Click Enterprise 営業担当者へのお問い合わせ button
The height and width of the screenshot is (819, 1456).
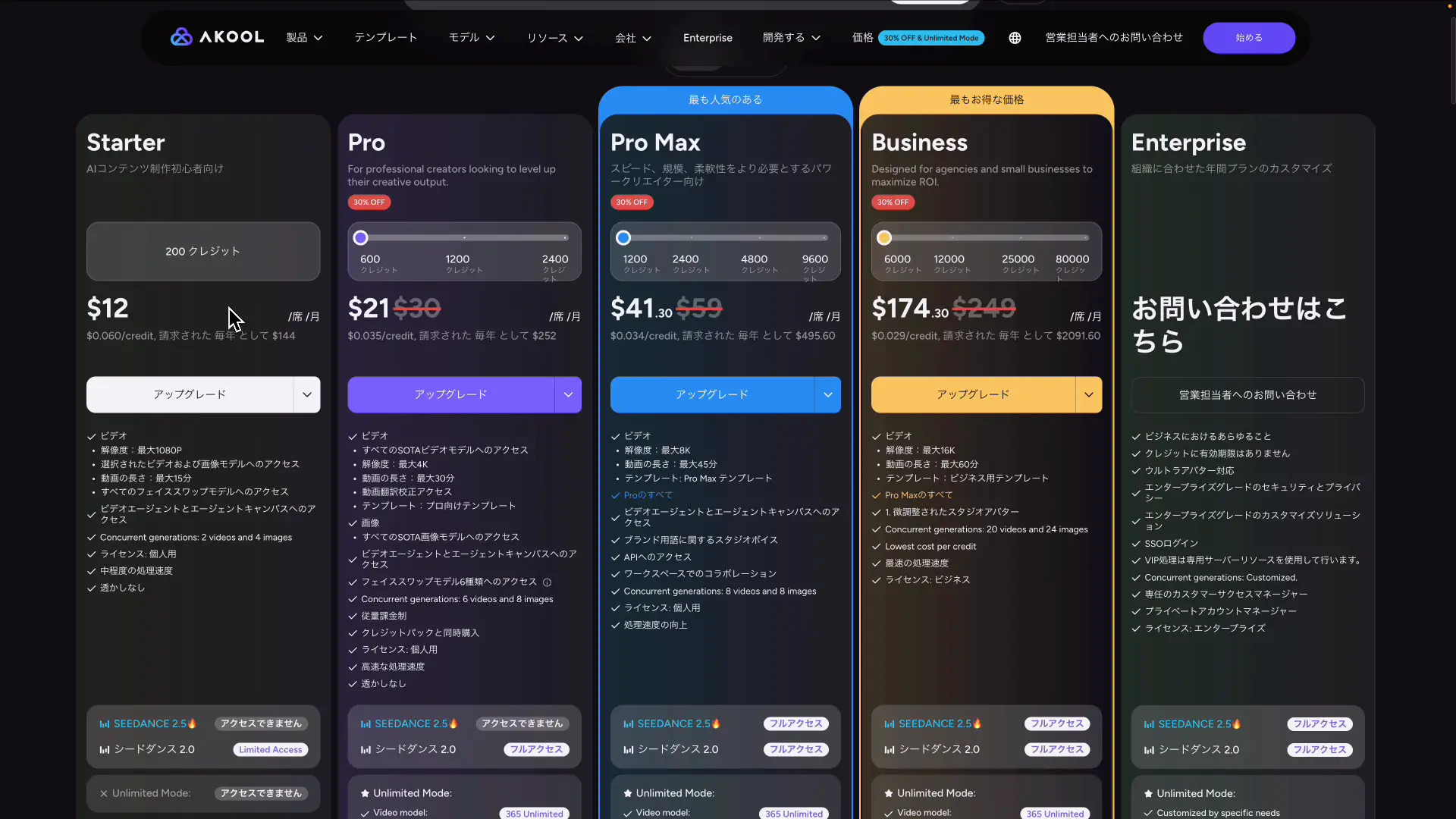pos(1247,394)
